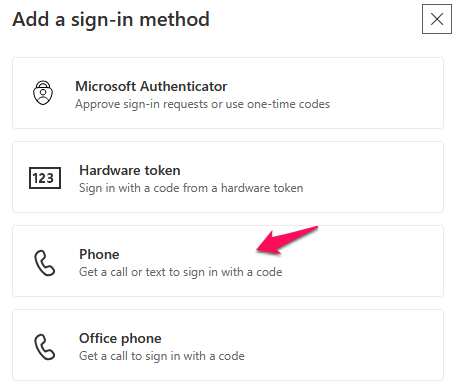Viewport: 462px width, 386px height.
Task: Select the Phone sign-in method
Action: 228,261
